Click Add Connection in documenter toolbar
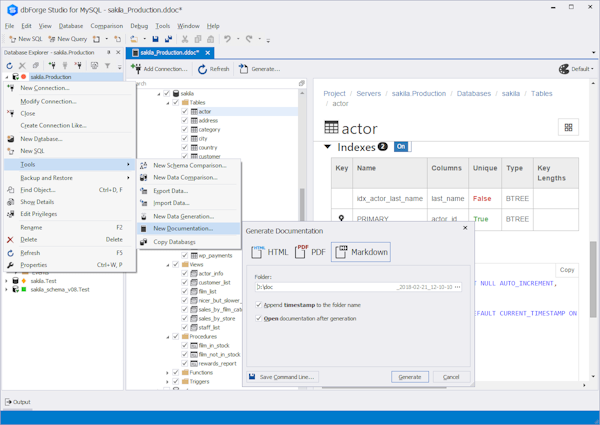600x425 pixels. click(x=159, y=69)
